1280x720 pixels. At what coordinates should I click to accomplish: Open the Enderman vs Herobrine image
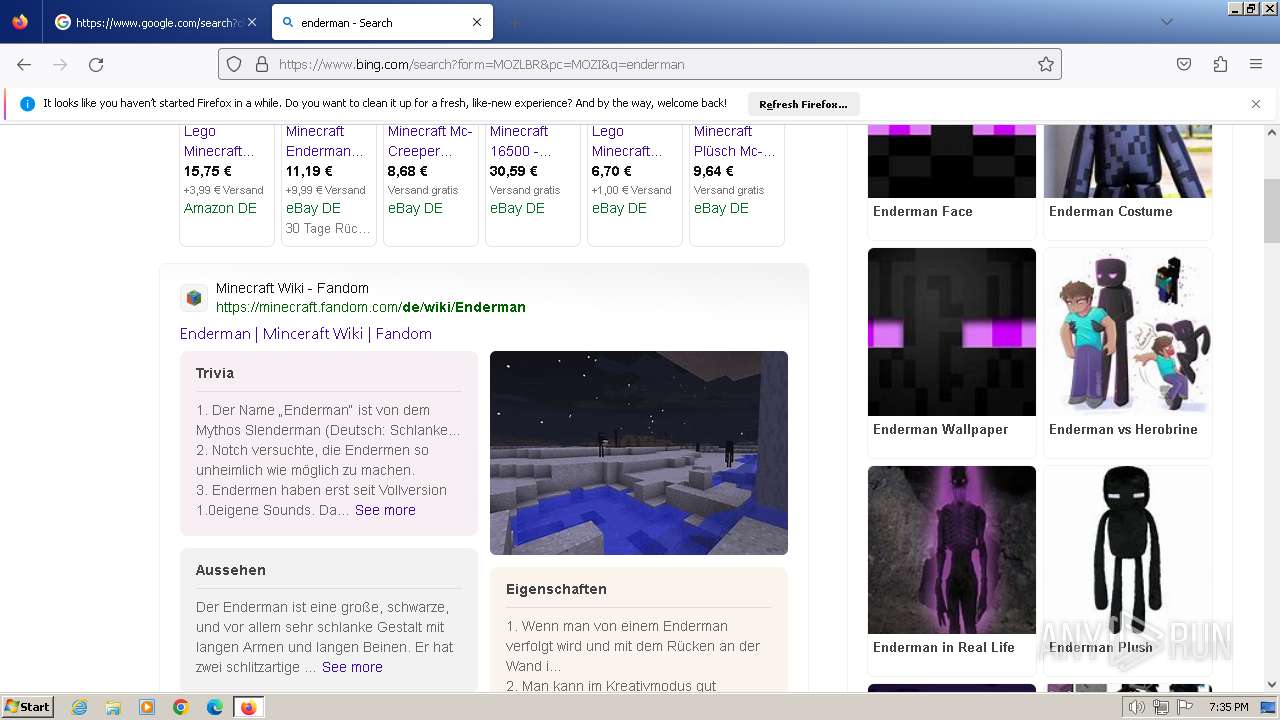click(1128, 332)
